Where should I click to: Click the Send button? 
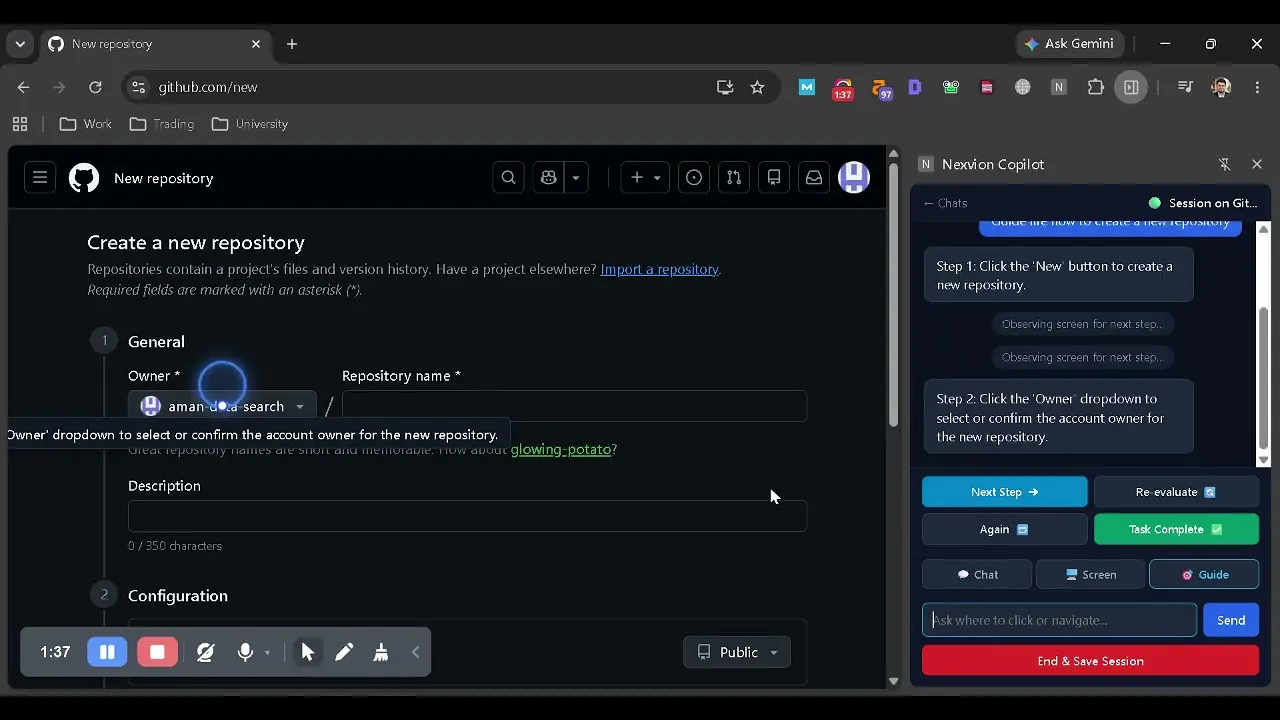1231,620
